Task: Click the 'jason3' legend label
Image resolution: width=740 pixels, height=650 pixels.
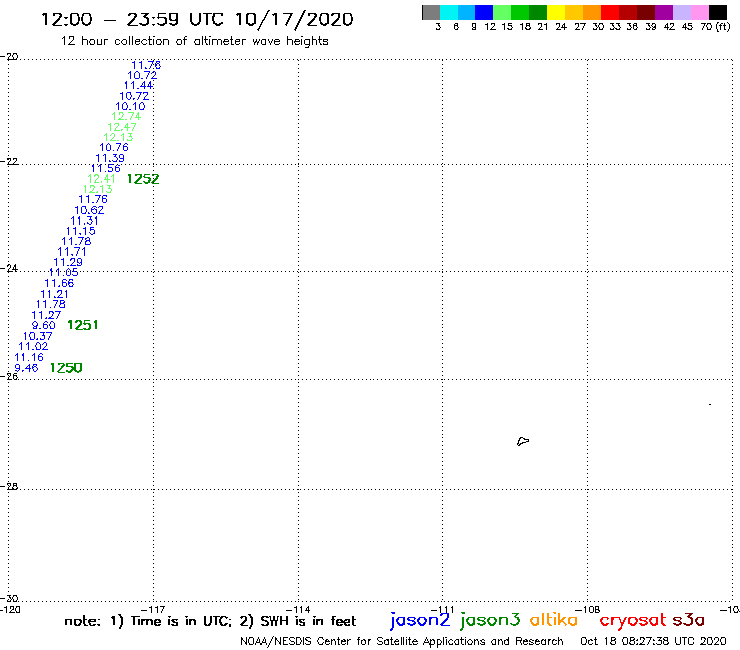Action: pos(490,620)
